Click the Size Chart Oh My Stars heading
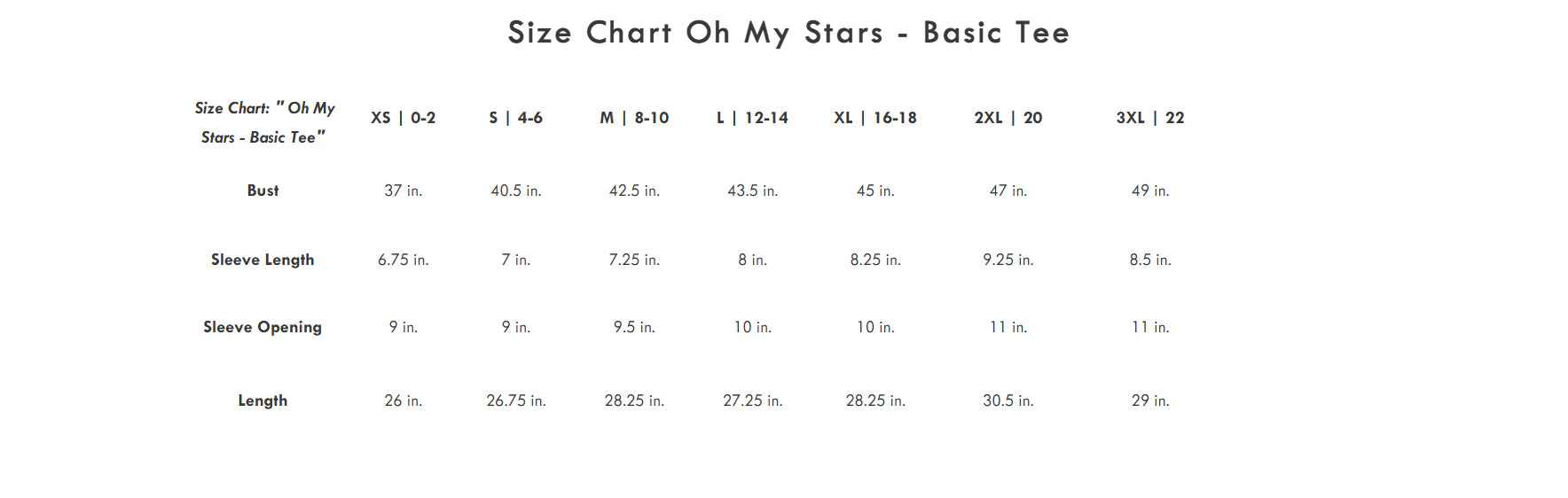The image size is (1568, 498). (x=788, y=33)
